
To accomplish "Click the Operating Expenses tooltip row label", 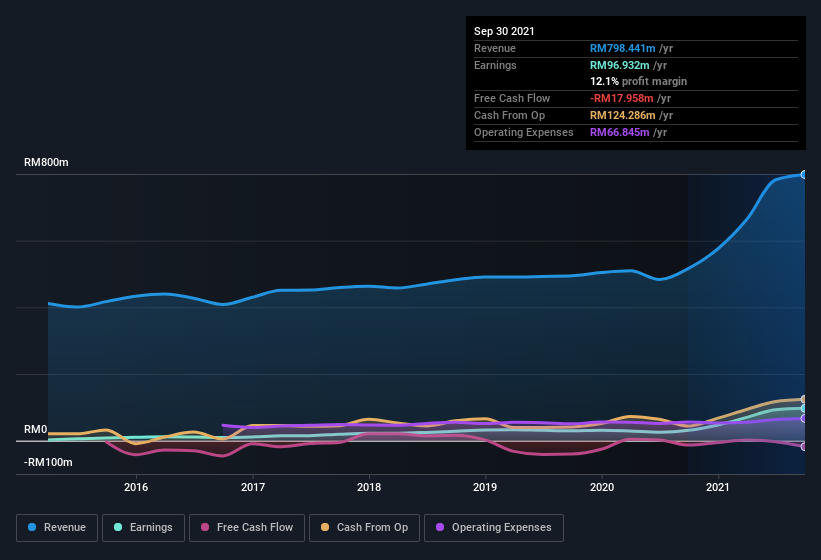I will pos(524,132).
